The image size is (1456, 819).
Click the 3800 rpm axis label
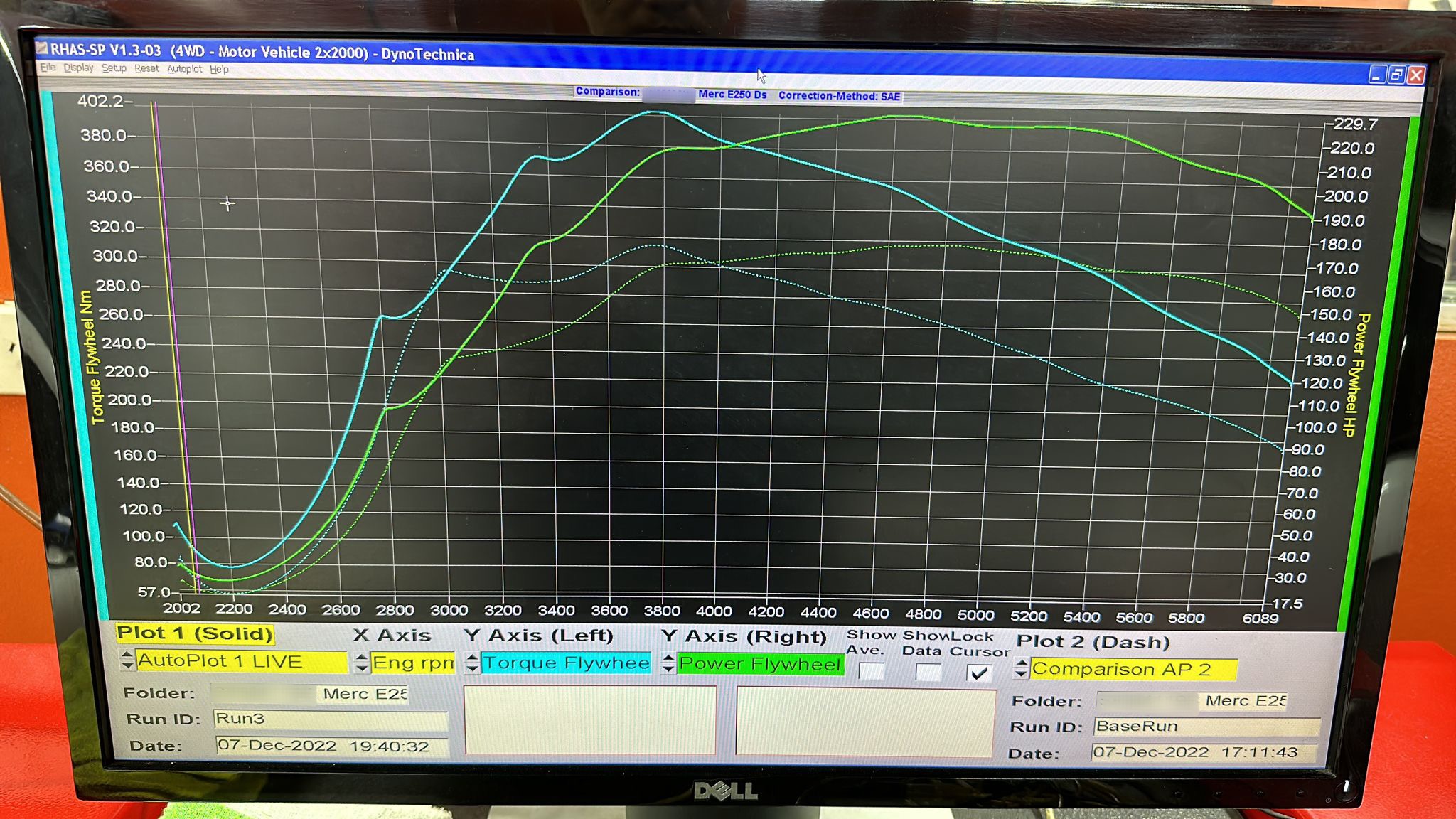click(661, 611)
